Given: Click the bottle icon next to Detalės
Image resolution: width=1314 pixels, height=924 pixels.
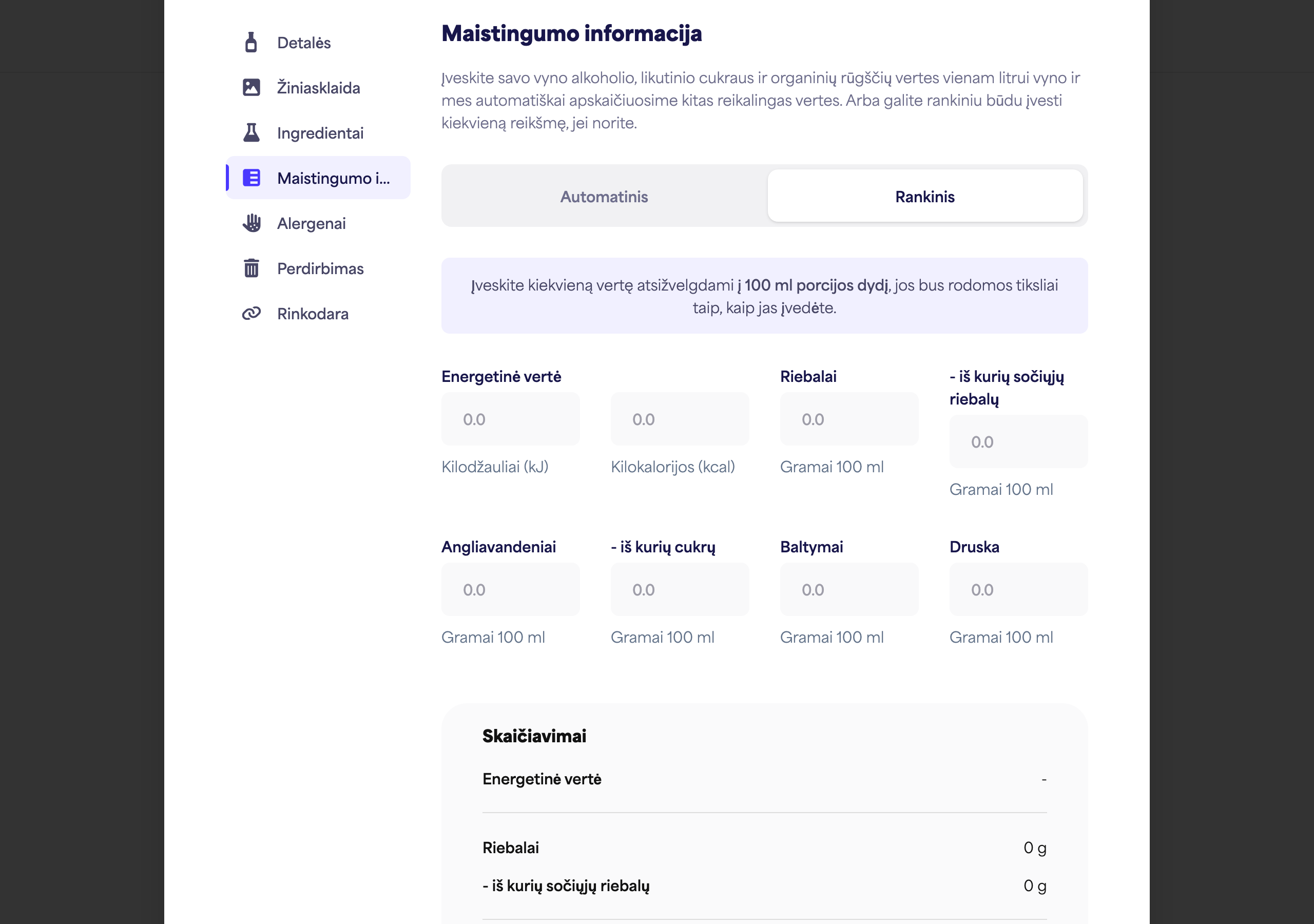Looking at the screenshot, I should (250, 43).
